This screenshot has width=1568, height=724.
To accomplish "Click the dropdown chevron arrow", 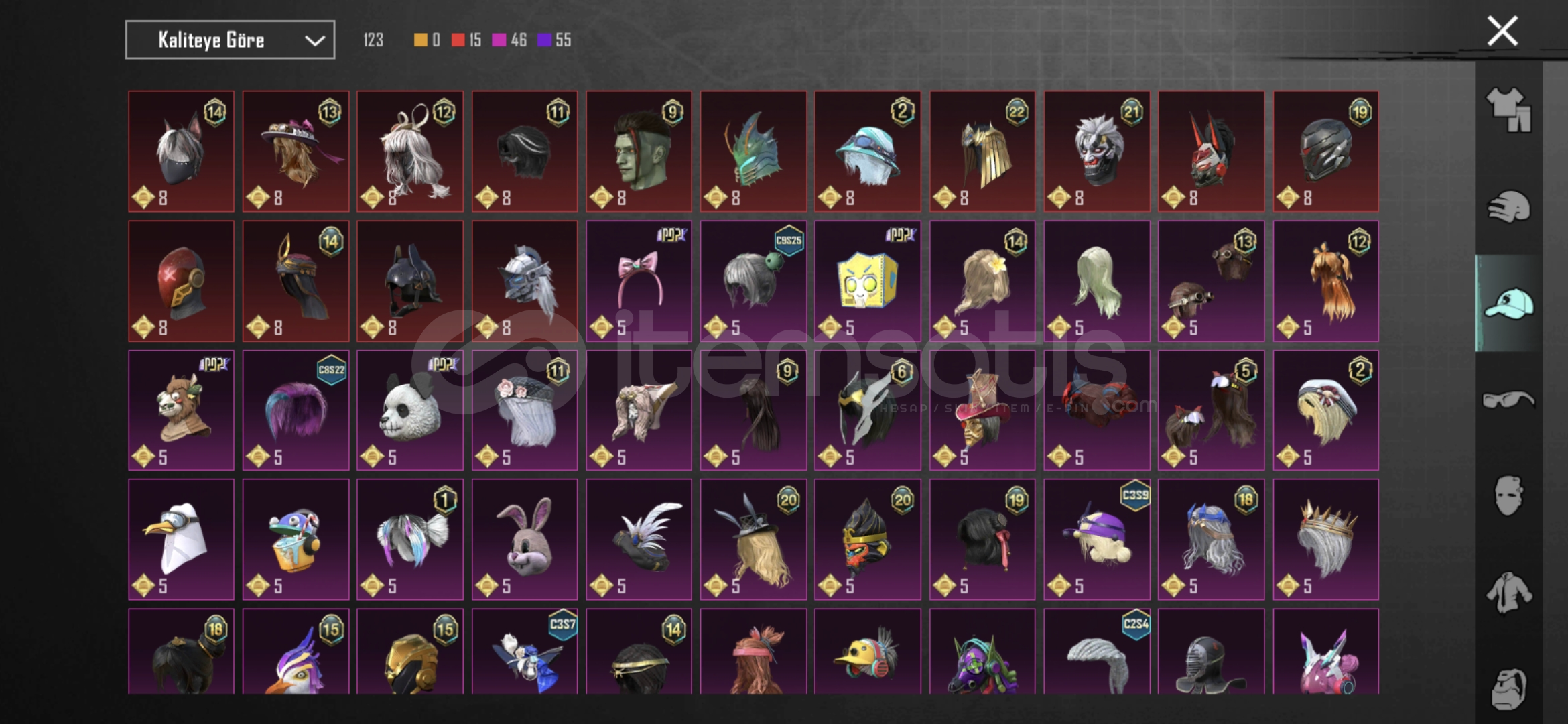I will (x=314, y=41).
